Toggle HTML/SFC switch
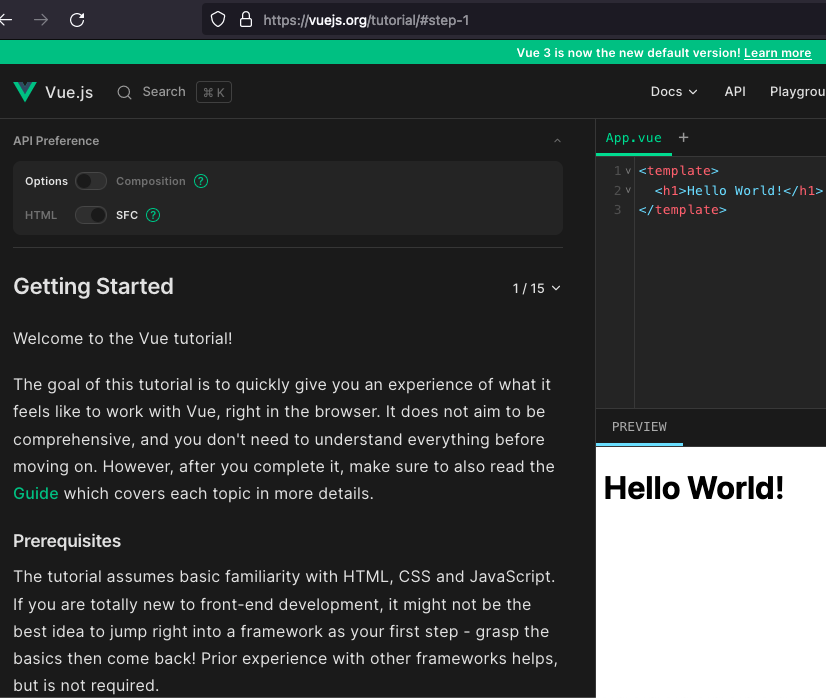The height and width of the screenshot is (698, 826). [91, 215]
